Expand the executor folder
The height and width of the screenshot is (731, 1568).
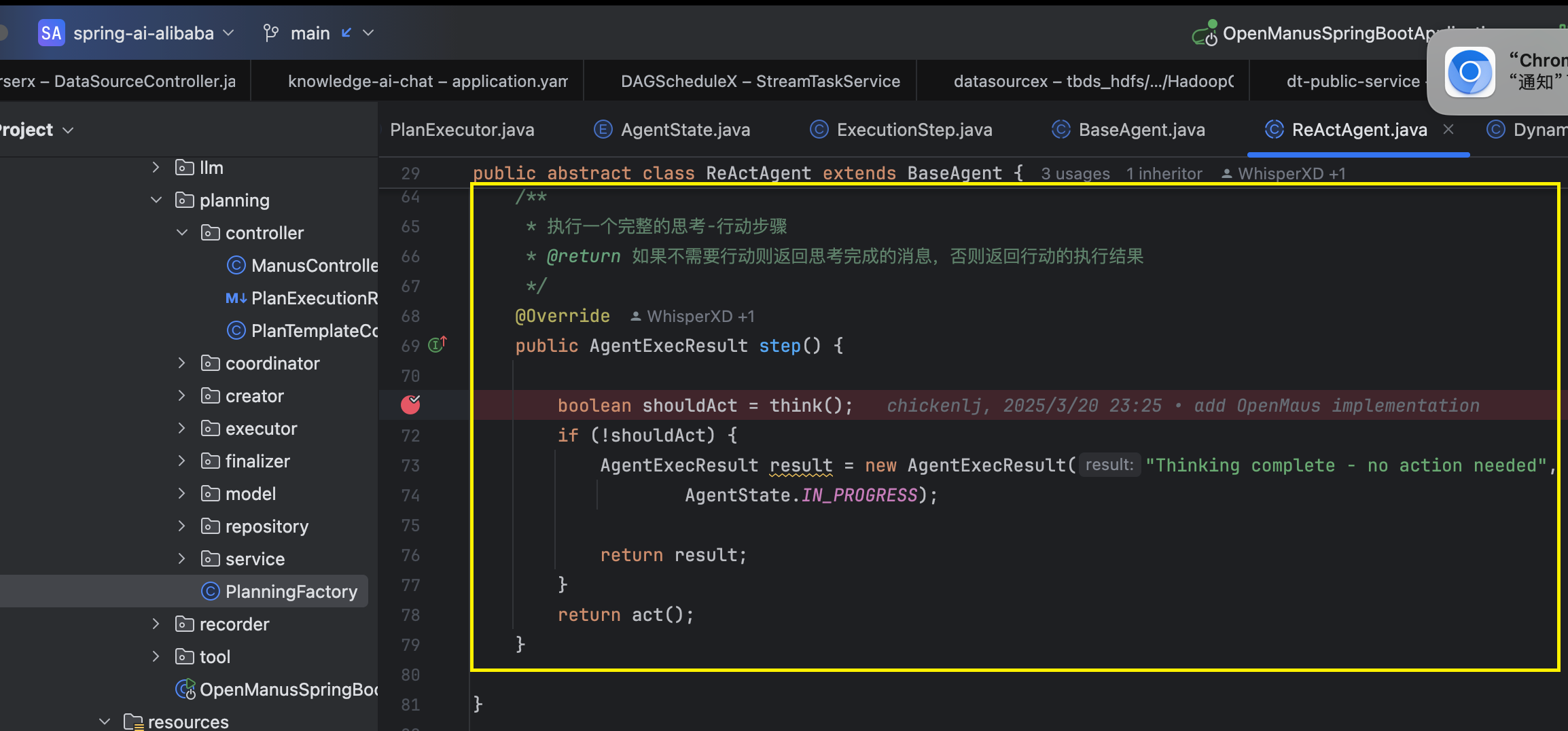pyautogui.click(x=181, y=428)
